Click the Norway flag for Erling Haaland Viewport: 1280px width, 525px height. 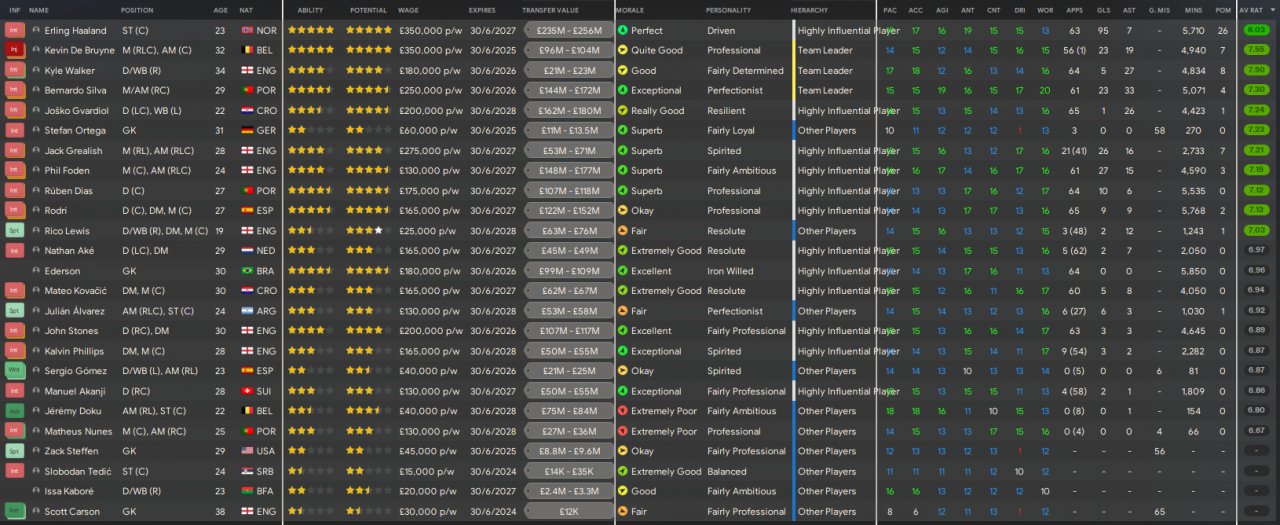[247, 30]
